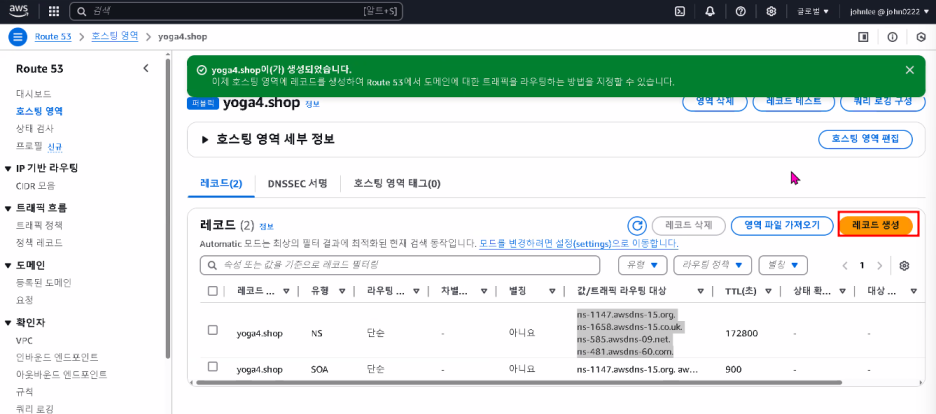Select all records with the header checkbox
Viewport: 936px width, 414px height.
213,291
